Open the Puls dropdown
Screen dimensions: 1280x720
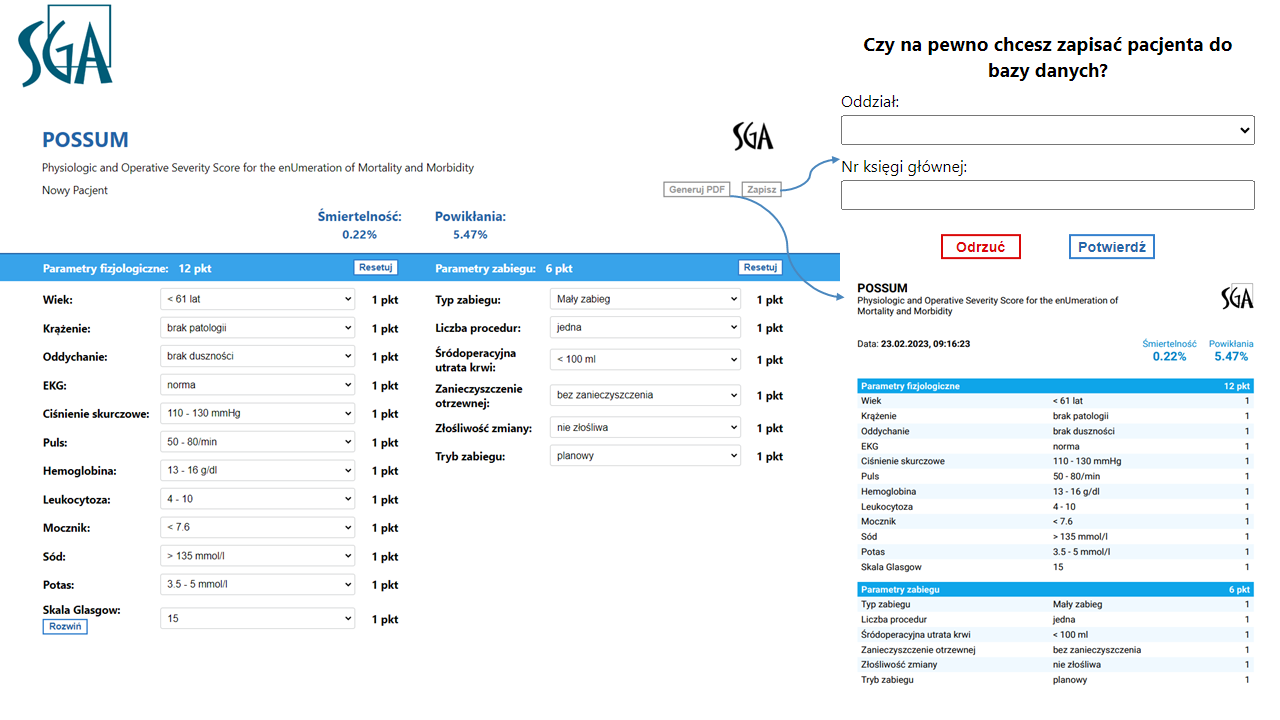258,442
